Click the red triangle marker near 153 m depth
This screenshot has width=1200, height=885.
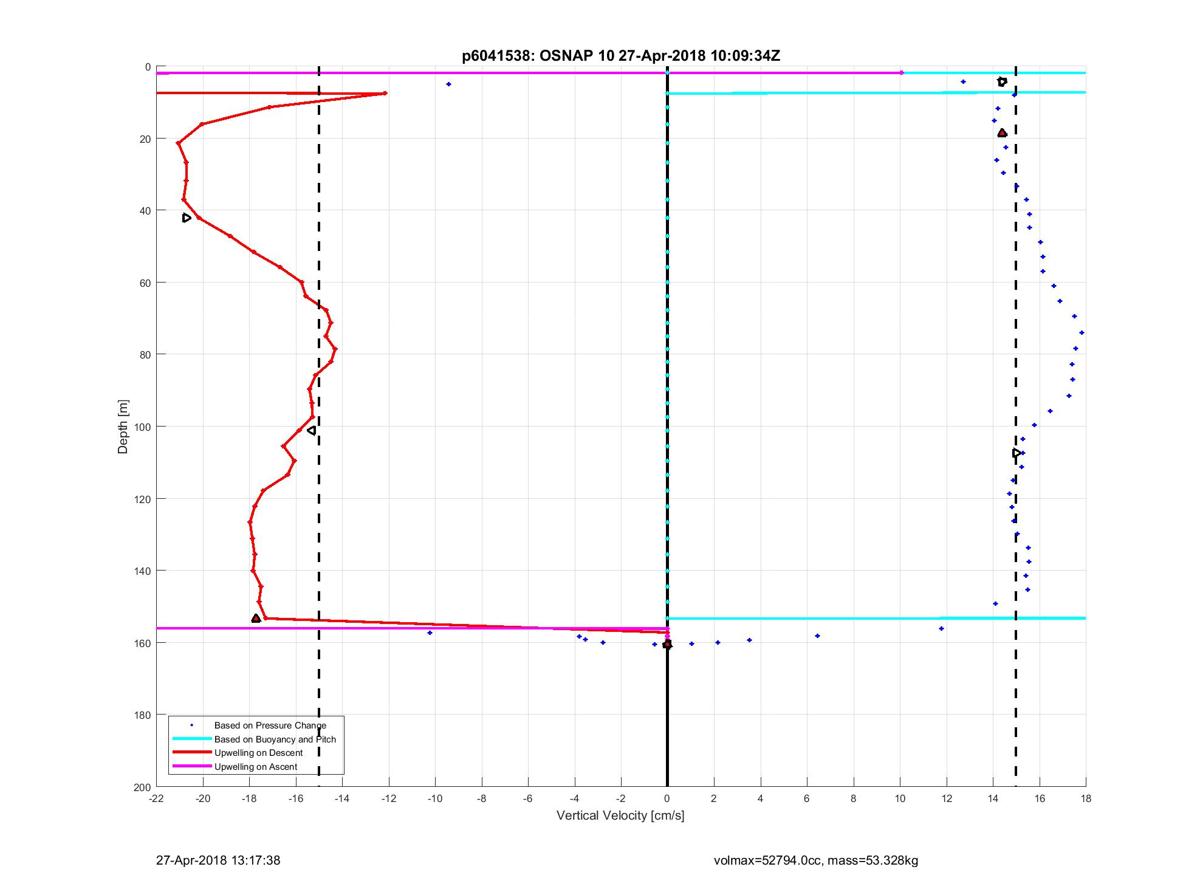click(x=256, y=618)
